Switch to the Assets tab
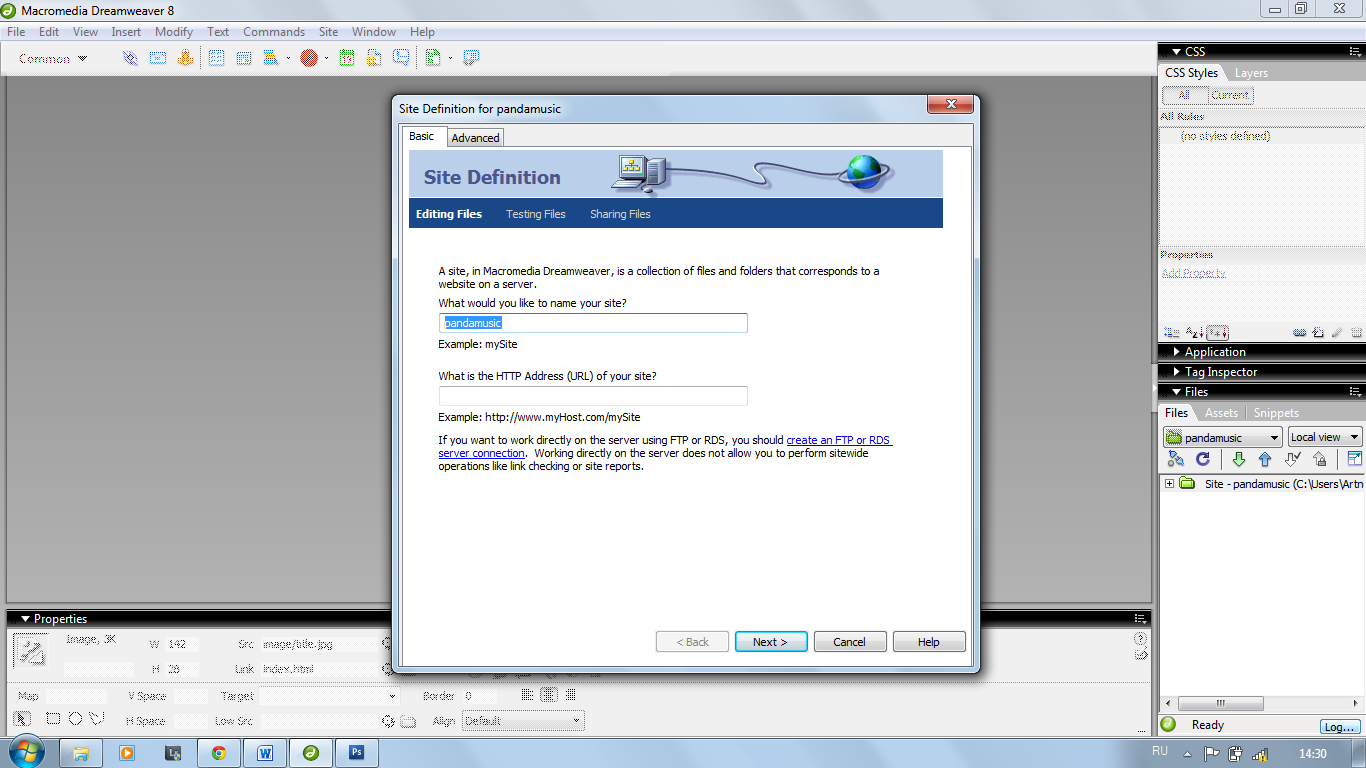 (x=1221, y=413)
